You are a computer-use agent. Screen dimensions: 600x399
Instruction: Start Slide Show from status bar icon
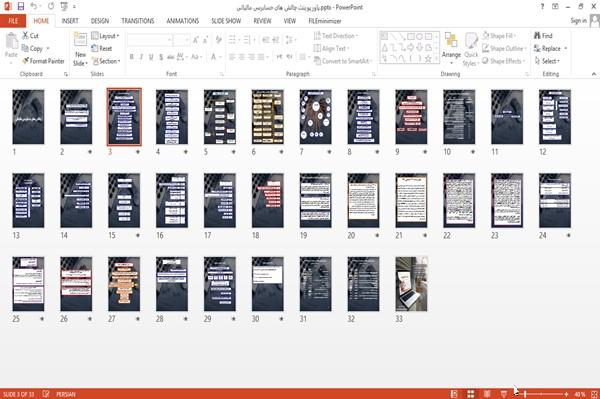[504, 394]
